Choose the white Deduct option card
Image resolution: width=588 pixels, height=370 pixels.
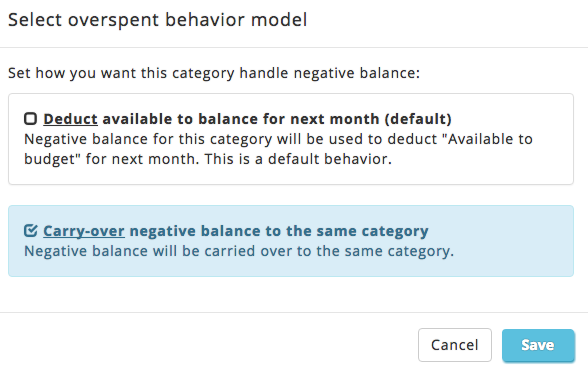(x=291, y=139)
